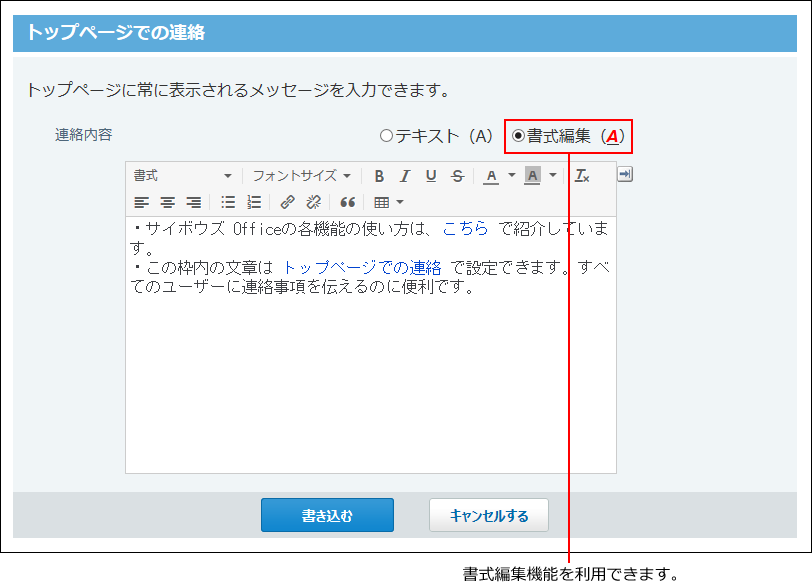Viewport: 812px width, 585px height.
Task: Toggle underline text formatting
Action: point(431,176)
